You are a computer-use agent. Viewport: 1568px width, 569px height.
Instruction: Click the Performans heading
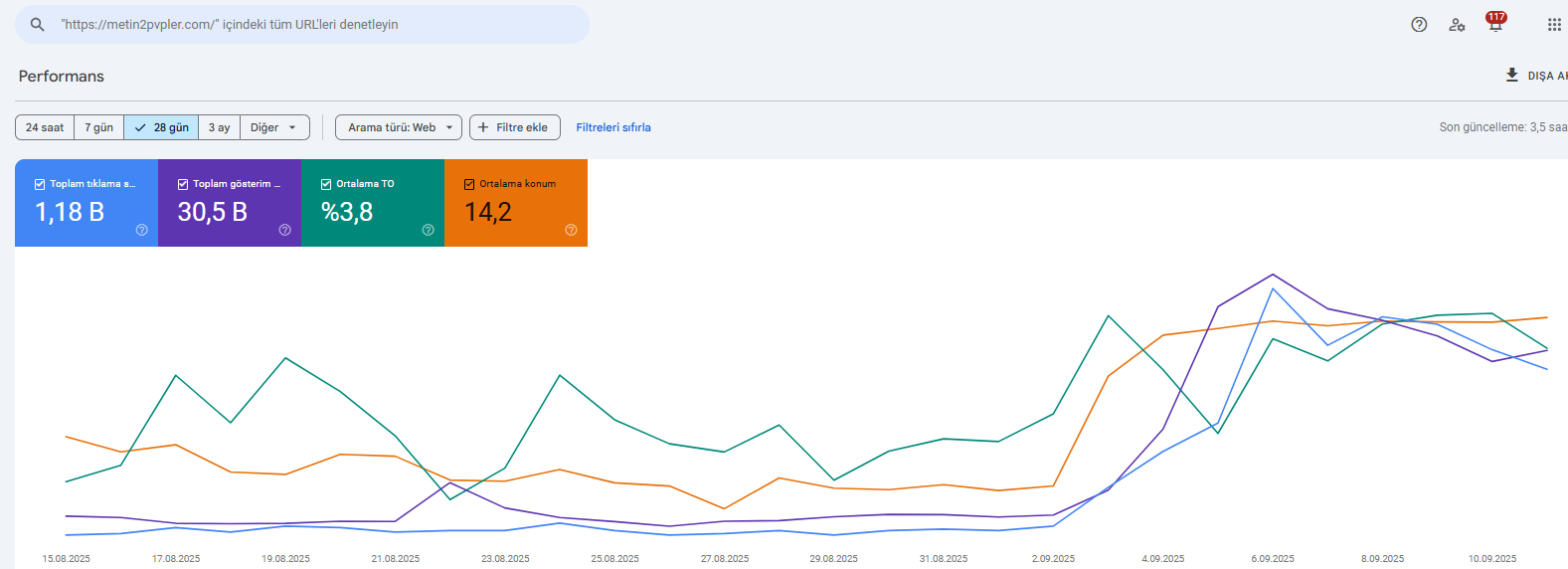[62, 77]
